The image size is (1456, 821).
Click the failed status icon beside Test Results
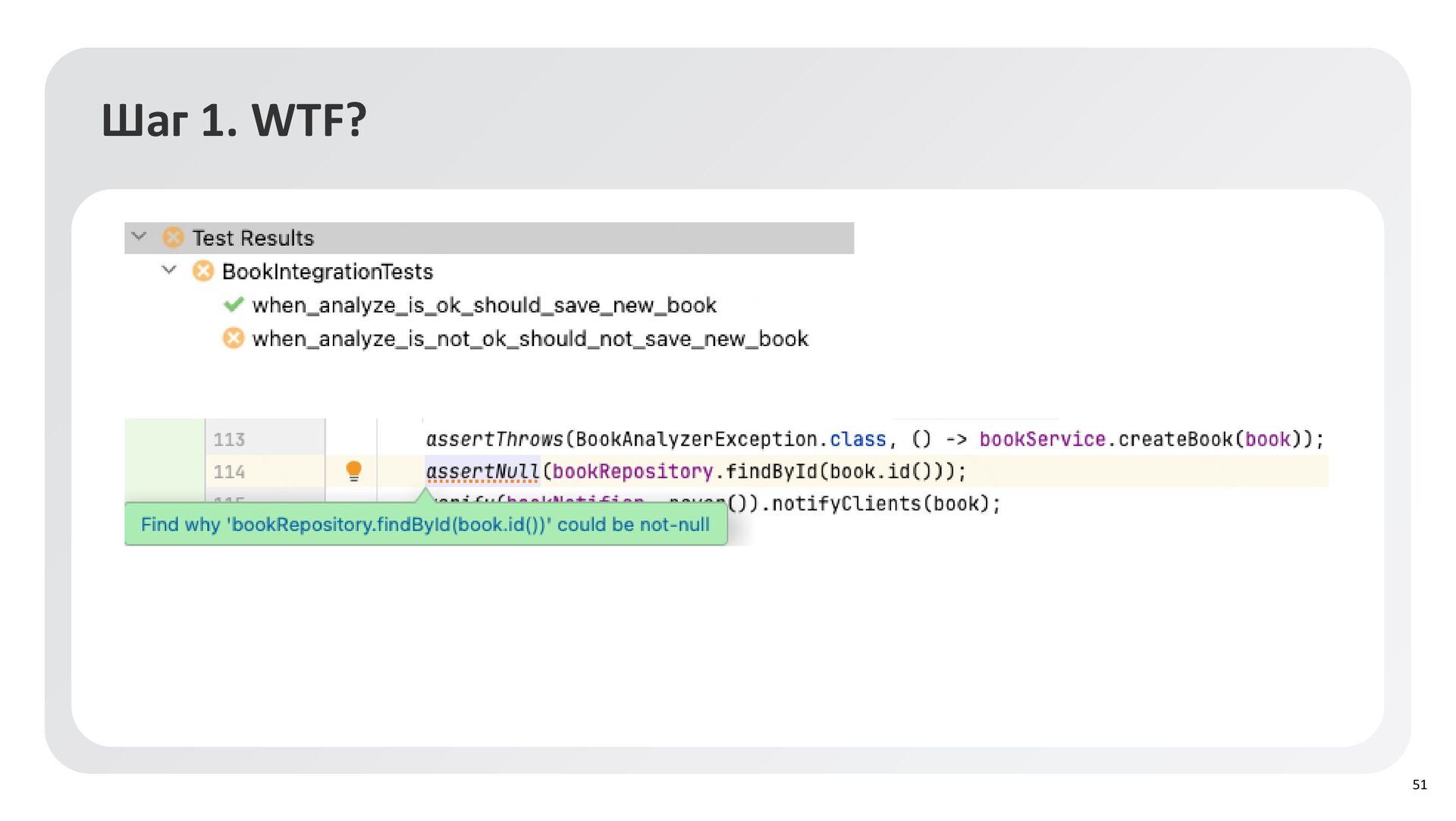point(173,237)
